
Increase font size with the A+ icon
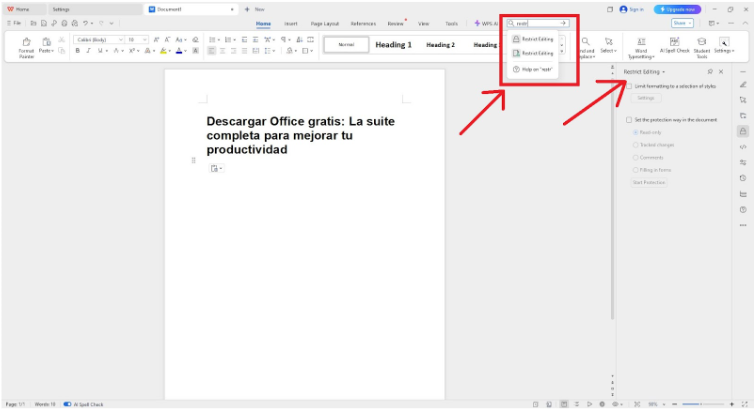156,40
